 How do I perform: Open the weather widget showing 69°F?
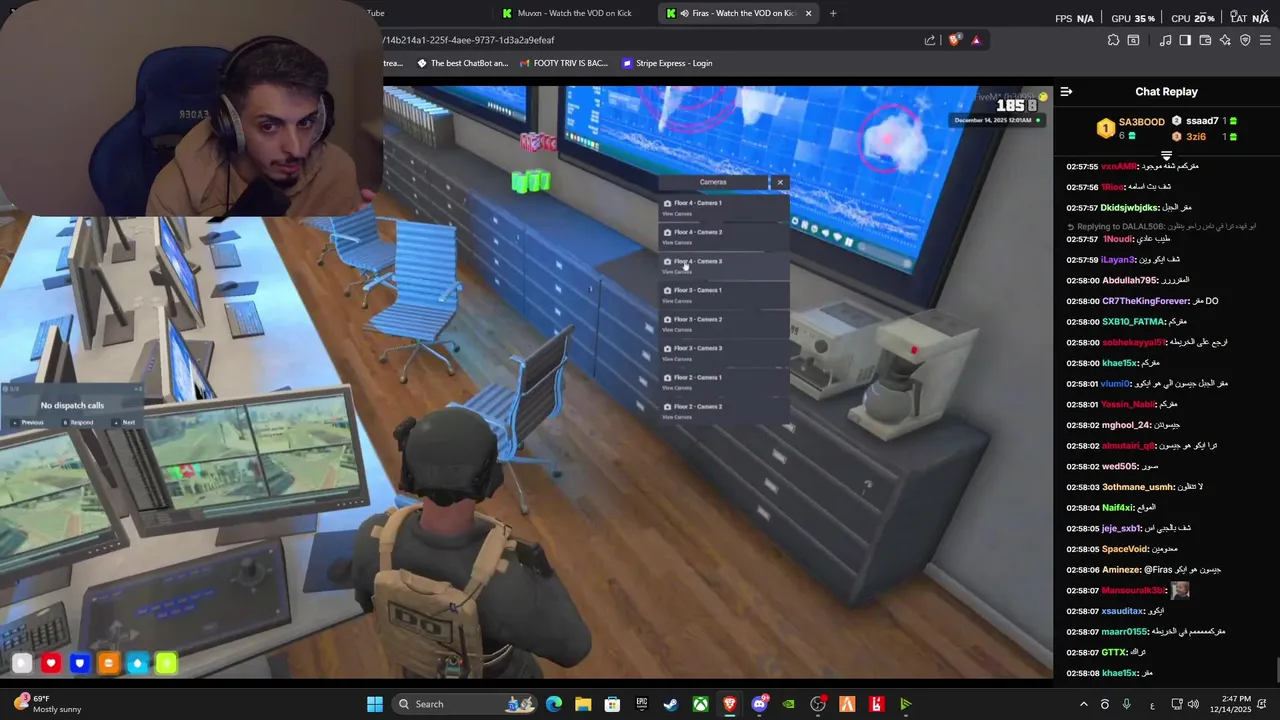coord(48,704)
